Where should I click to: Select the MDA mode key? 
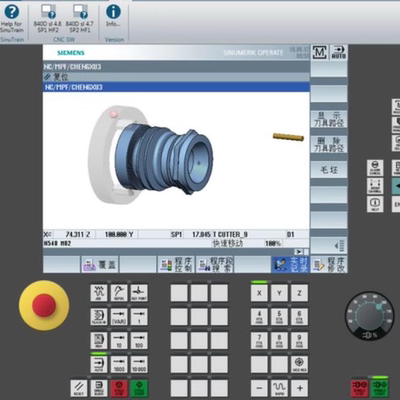tap(99, 341)
